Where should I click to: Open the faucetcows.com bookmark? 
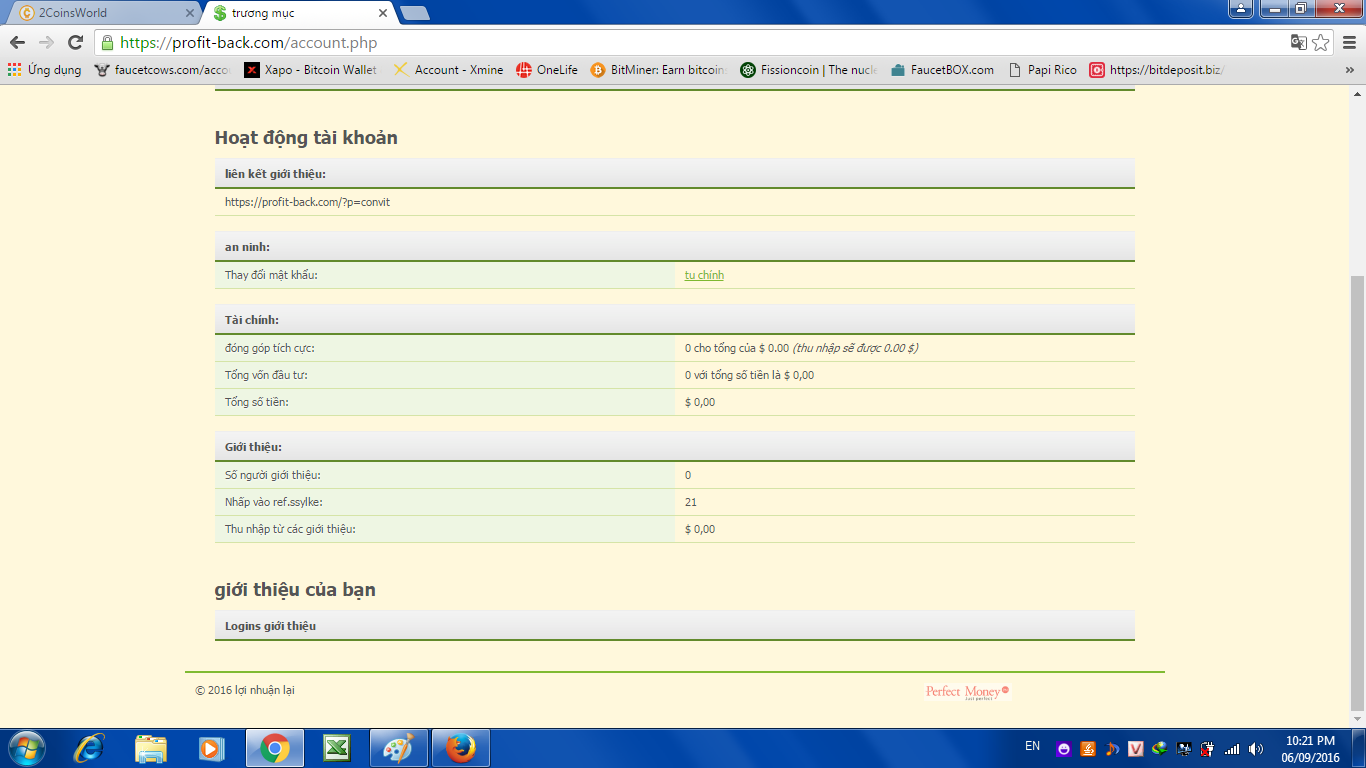(x=163, y=70)
